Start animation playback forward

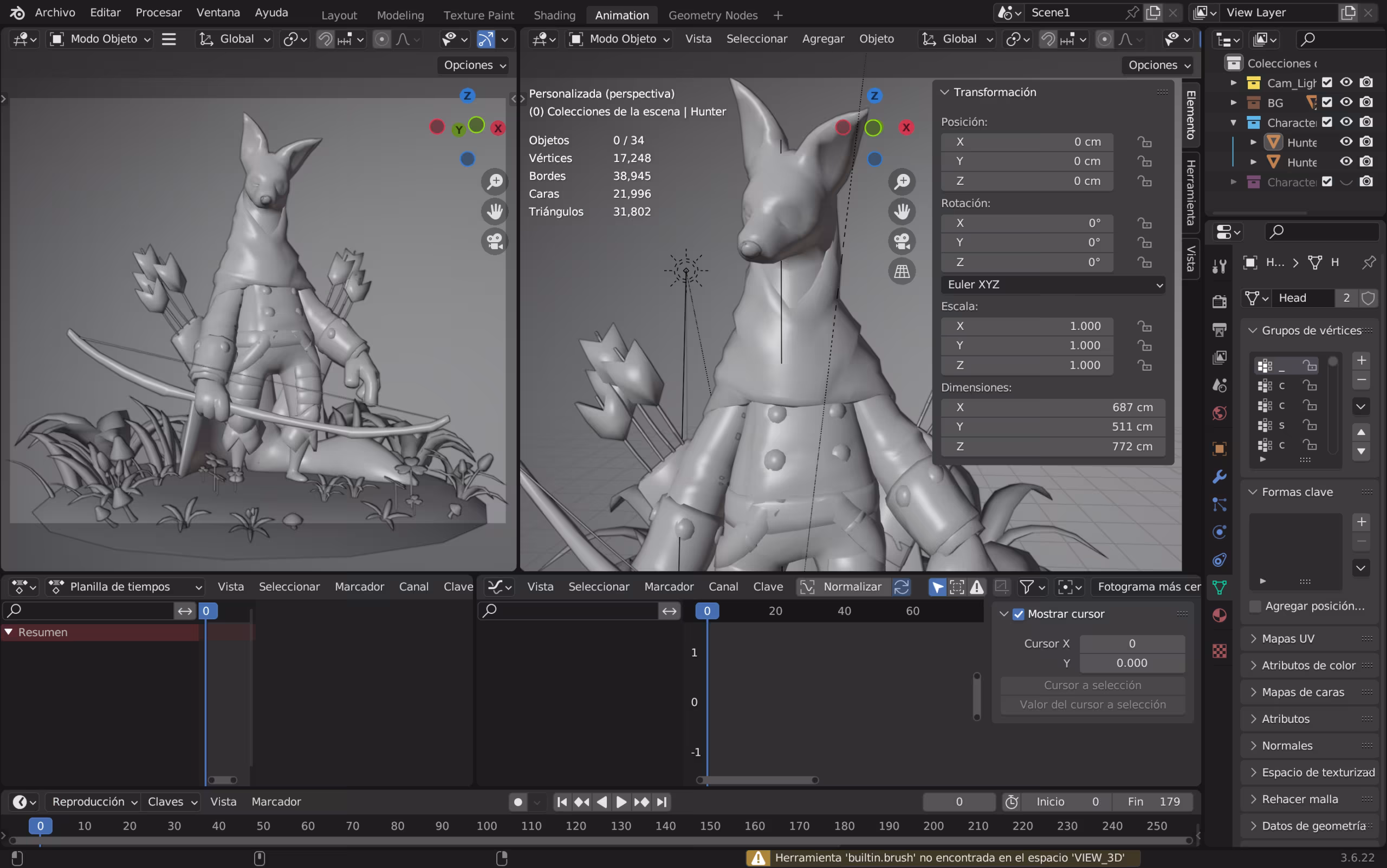[621, 802]
